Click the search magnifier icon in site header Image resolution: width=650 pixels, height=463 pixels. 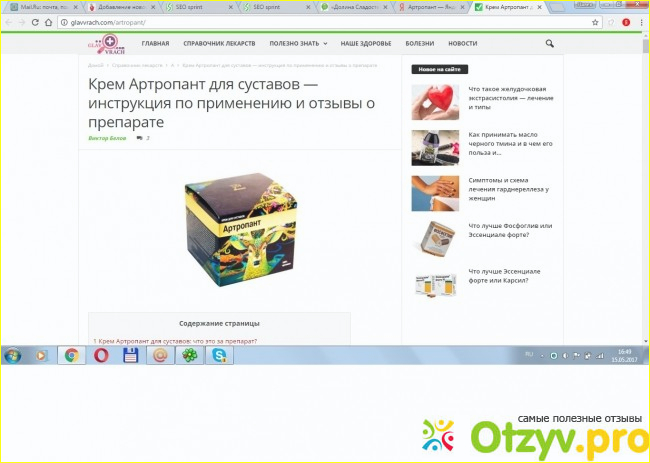(549, 44)
